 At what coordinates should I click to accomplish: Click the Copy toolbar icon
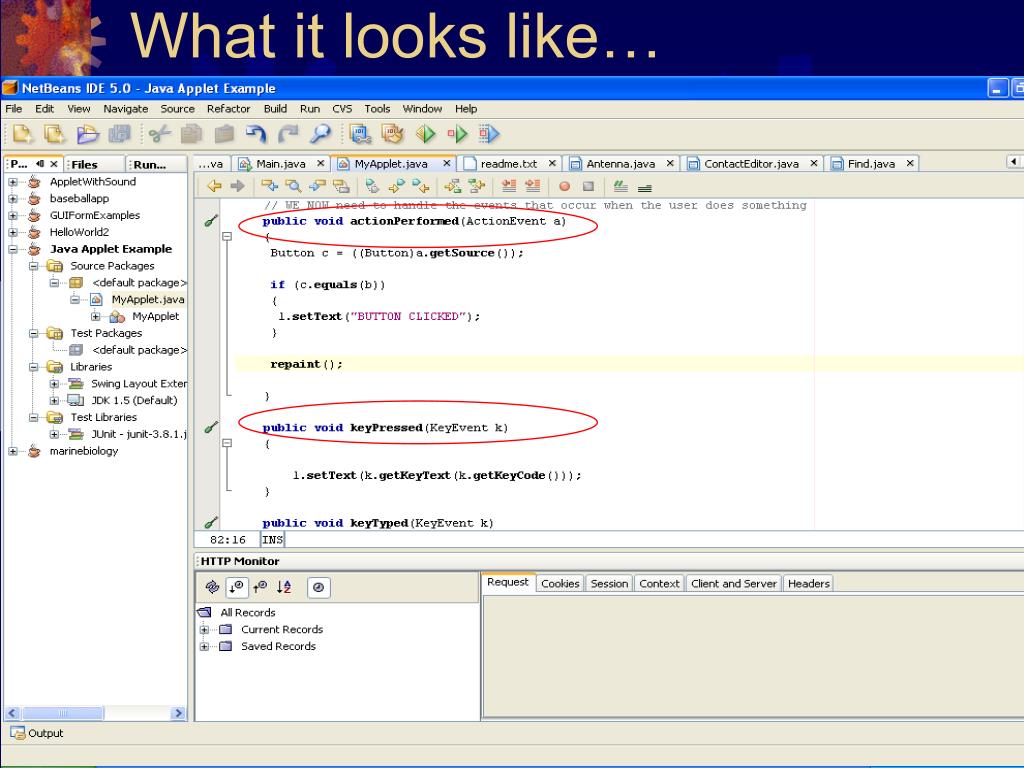pyautogui.click(x=191, y=134)
